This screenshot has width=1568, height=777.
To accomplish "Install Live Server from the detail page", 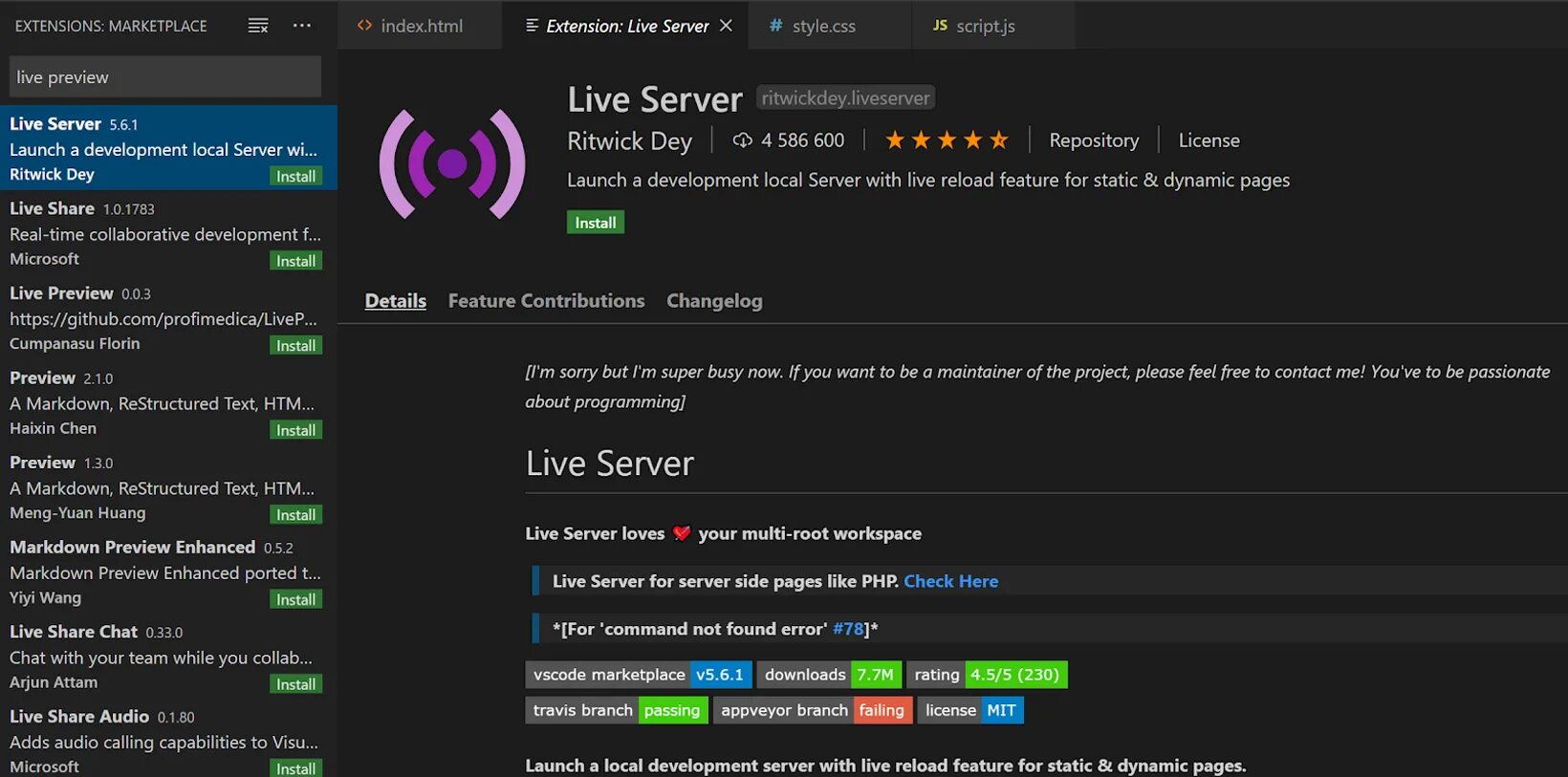I will (x=595, y=223).
